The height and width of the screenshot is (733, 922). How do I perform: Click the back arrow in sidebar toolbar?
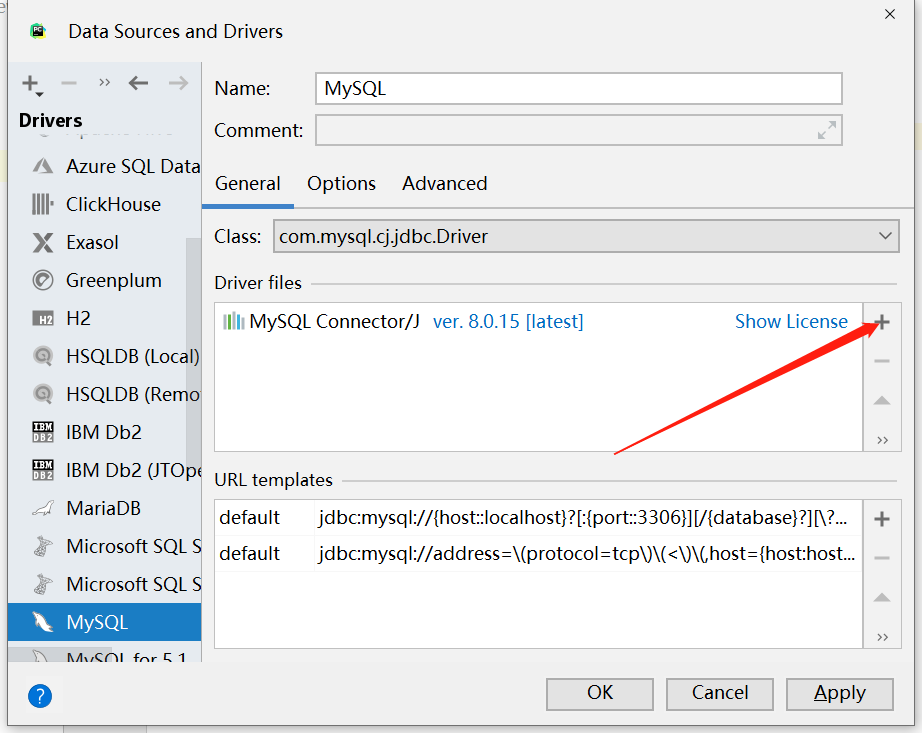tap(138, 83)
